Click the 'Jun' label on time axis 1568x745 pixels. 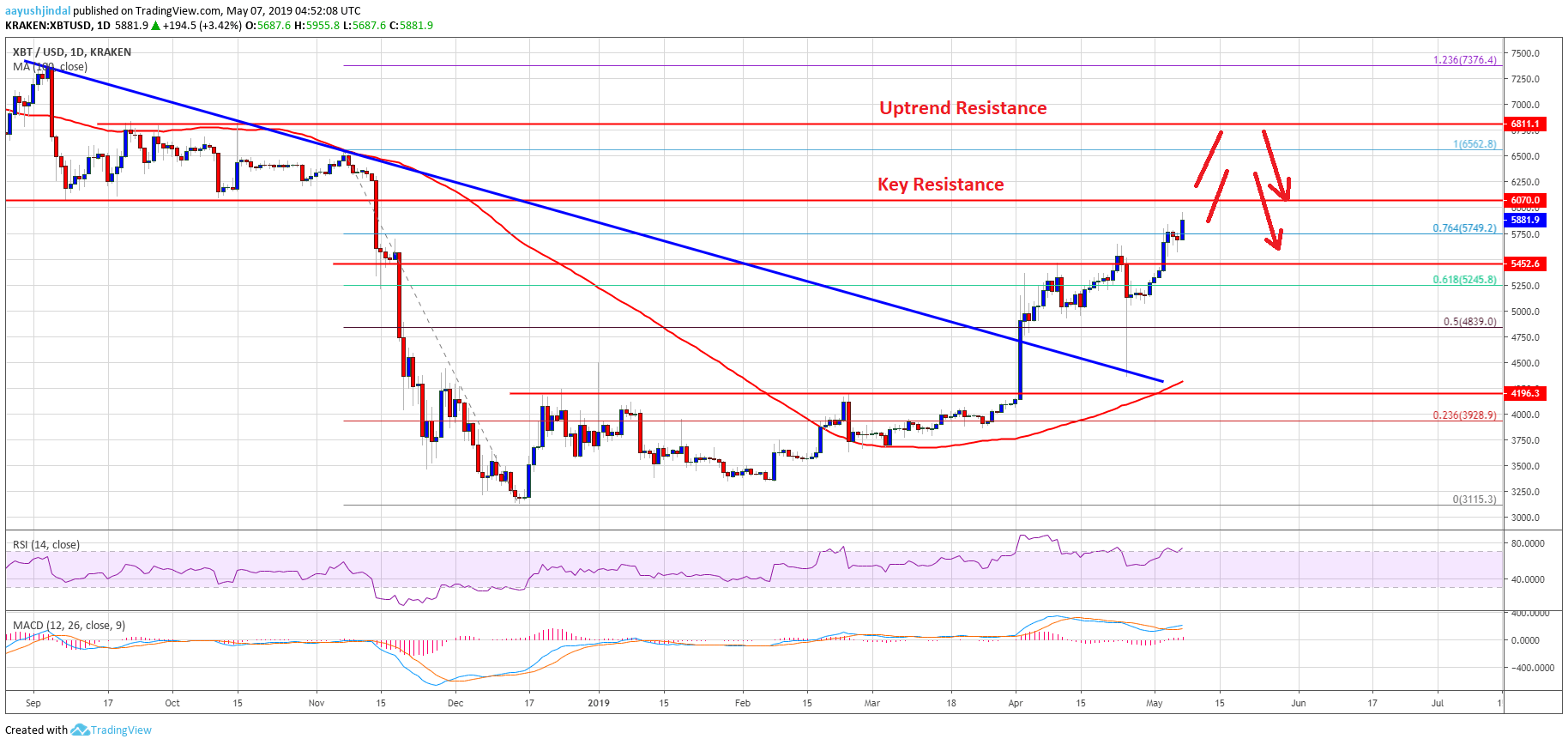click(1299, 703)
